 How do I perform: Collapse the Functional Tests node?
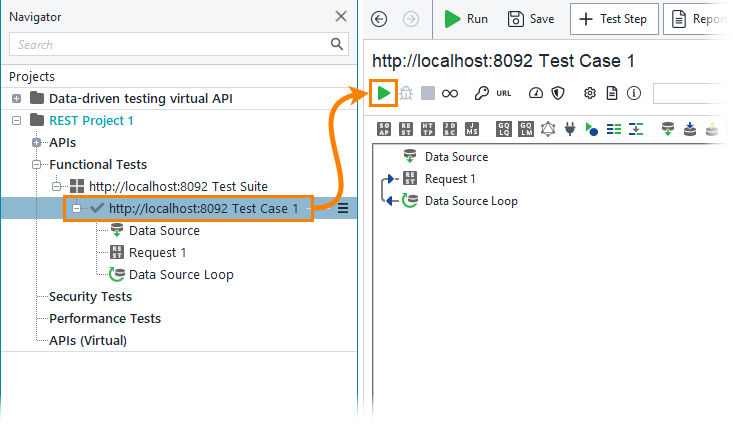pos(36,165)
